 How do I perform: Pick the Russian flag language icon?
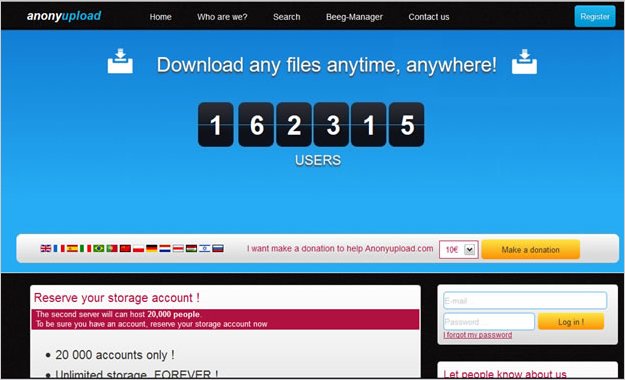[218, 248]
